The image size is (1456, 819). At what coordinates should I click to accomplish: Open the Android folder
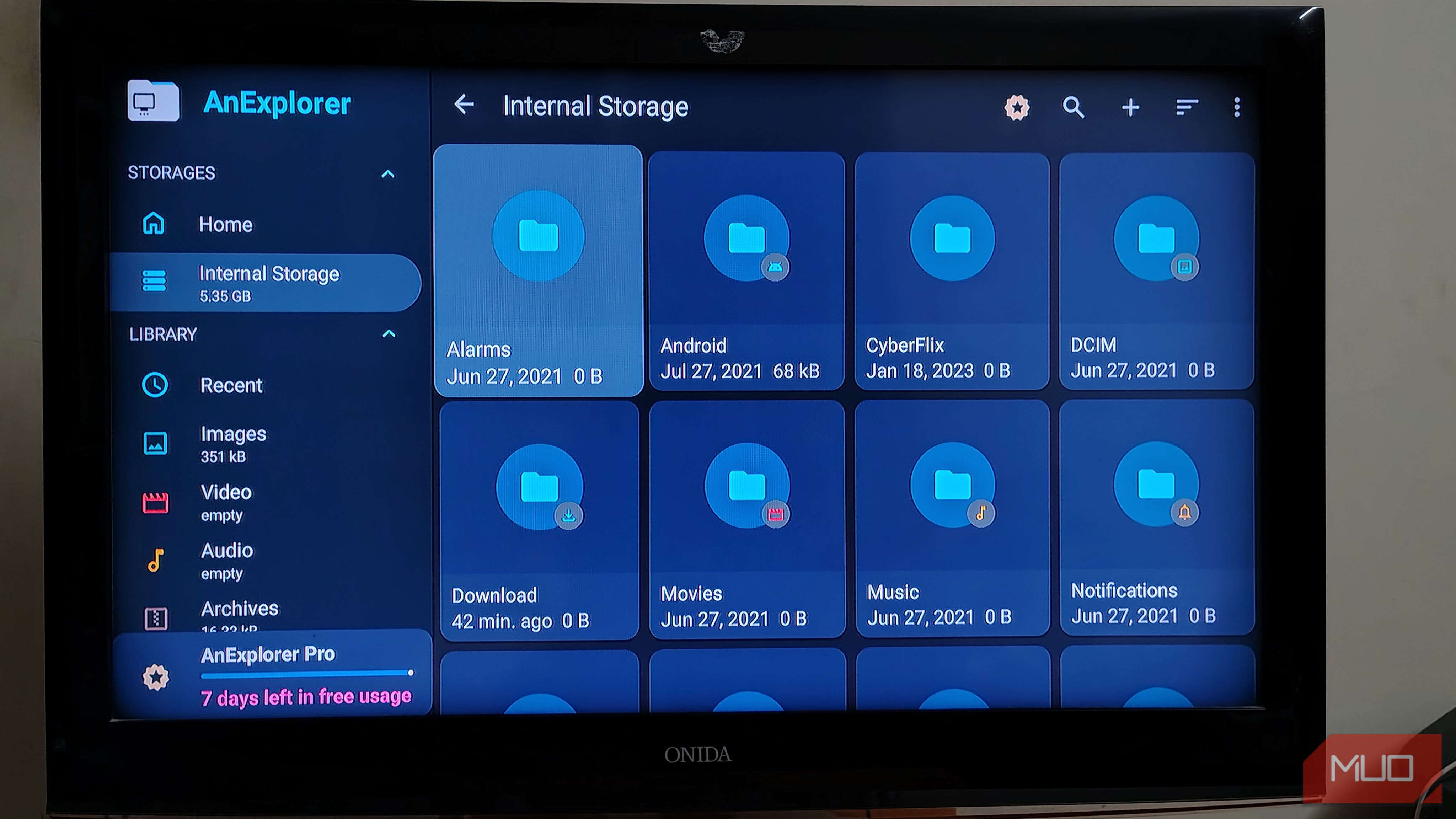pos(746,271)
